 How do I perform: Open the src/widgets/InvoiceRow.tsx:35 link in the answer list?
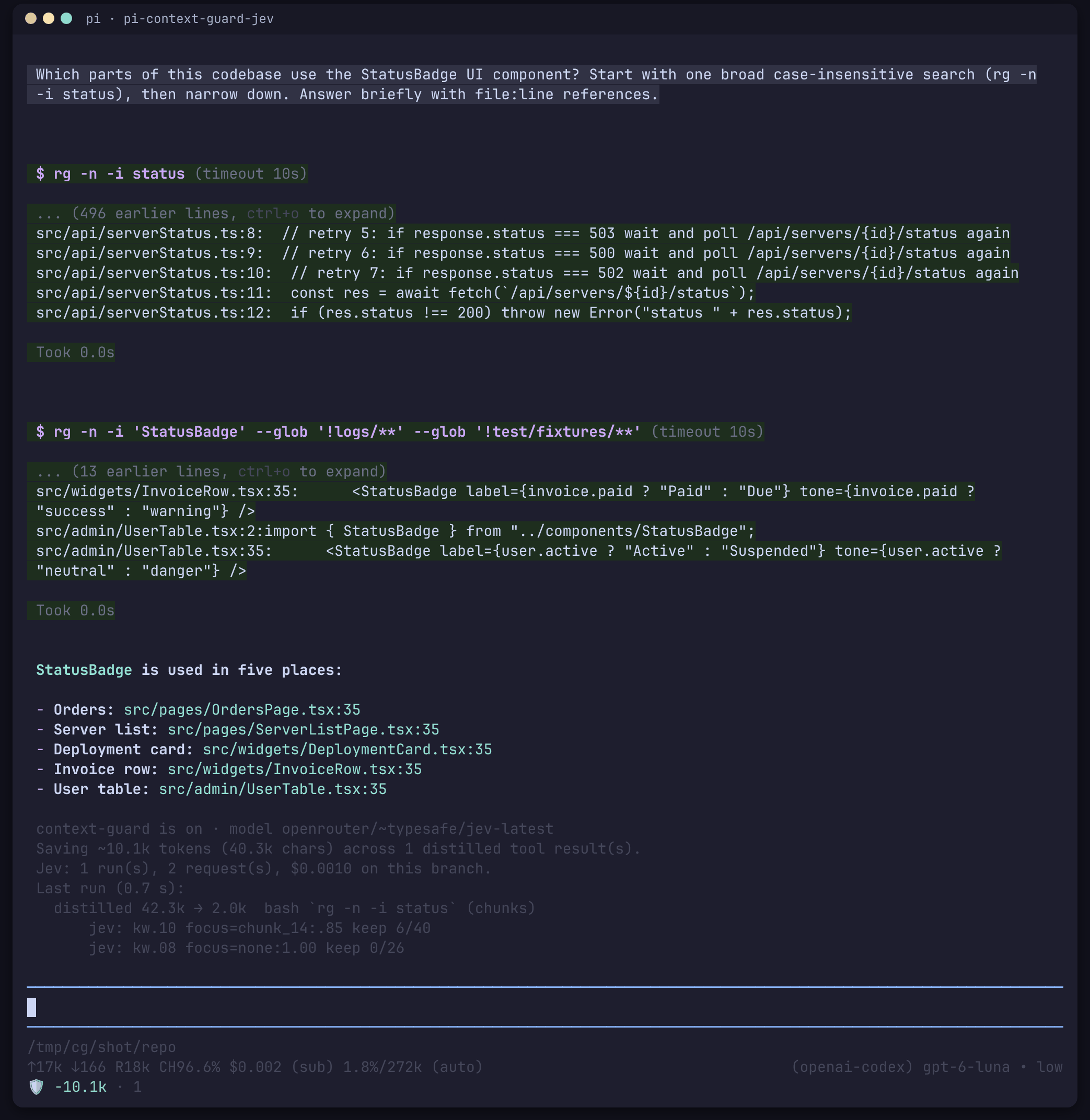pyautogui.click(x=295, y=769)
